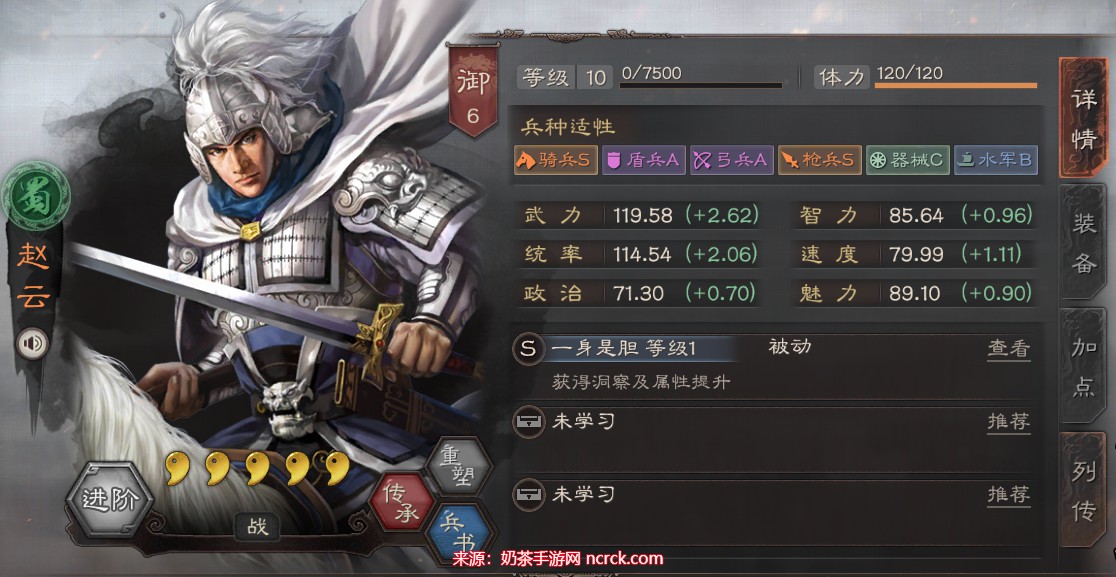Tap the gold star rating row

point(258,467)
